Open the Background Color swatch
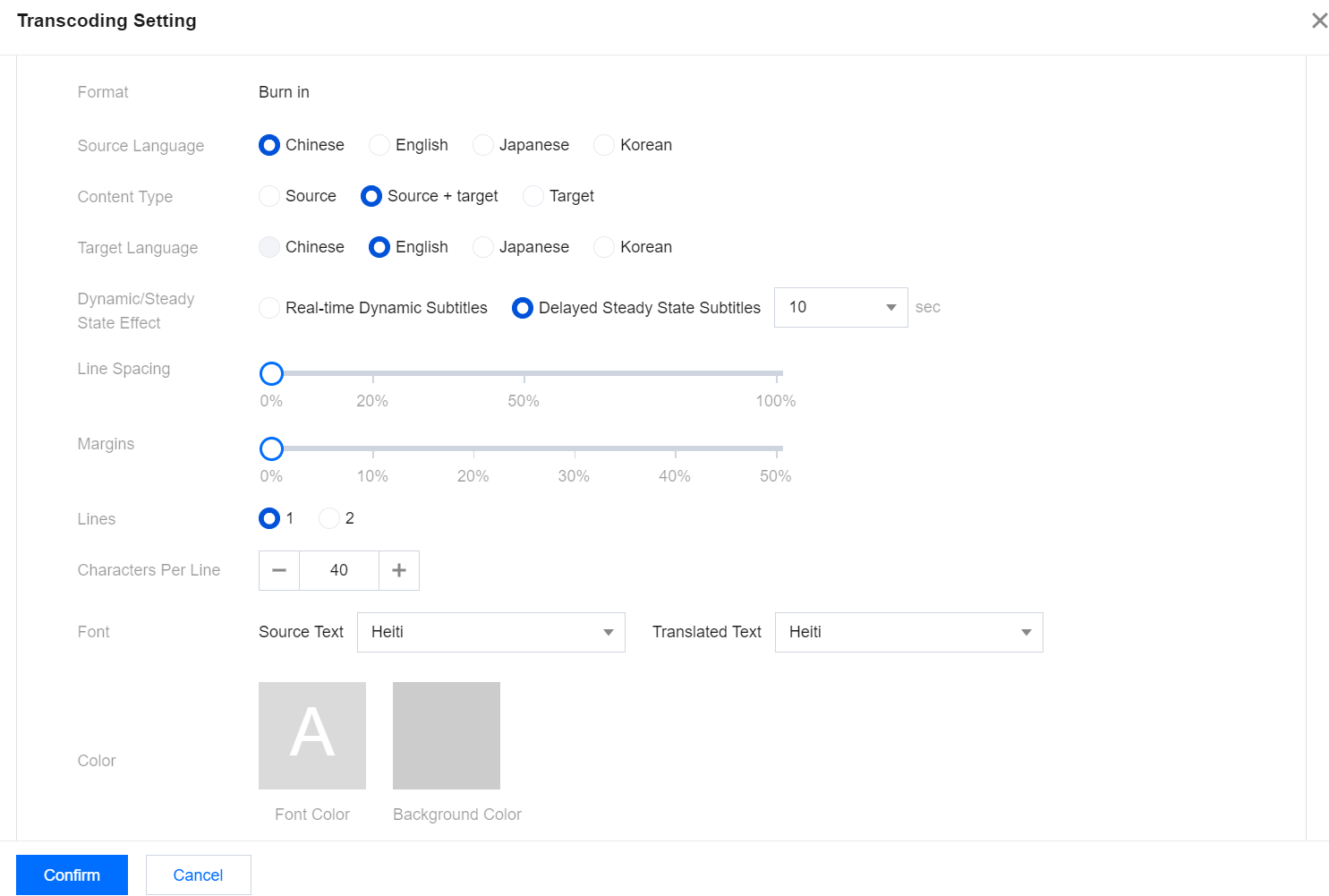Viewport: 1329px width, 896px height. tap(447, 736)
